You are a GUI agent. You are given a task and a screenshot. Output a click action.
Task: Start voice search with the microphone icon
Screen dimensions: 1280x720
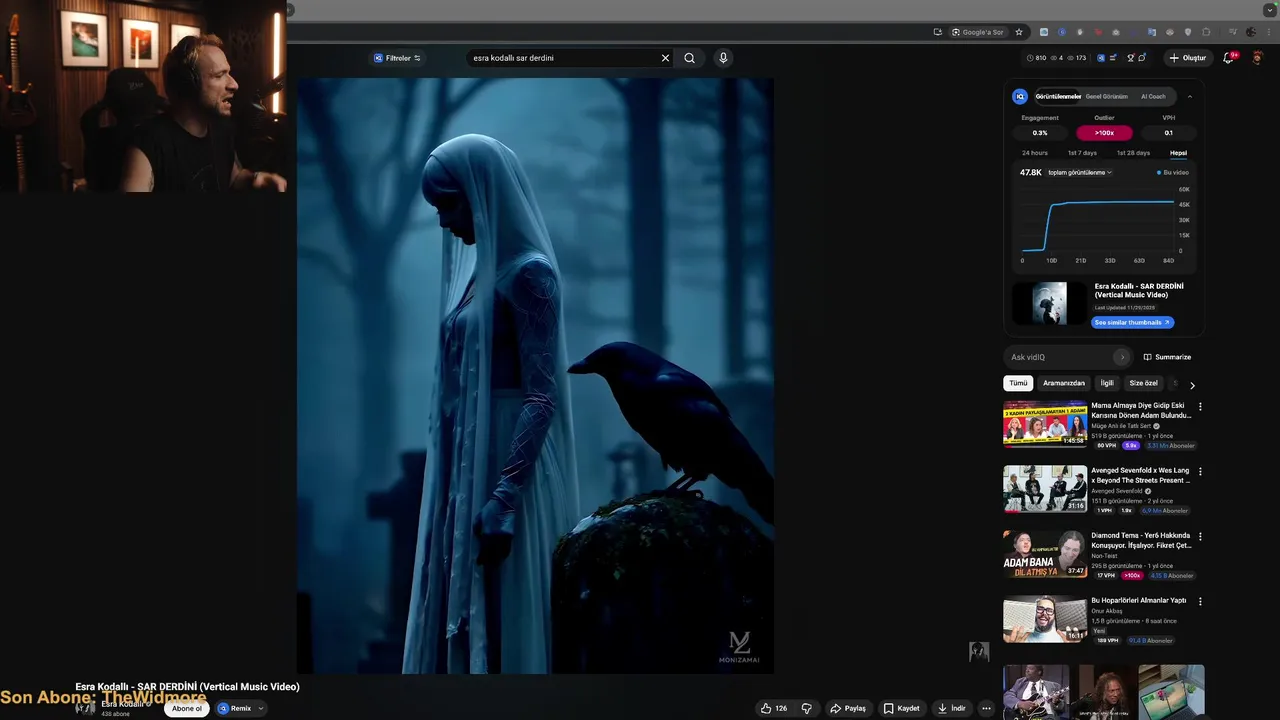(723, 58)
